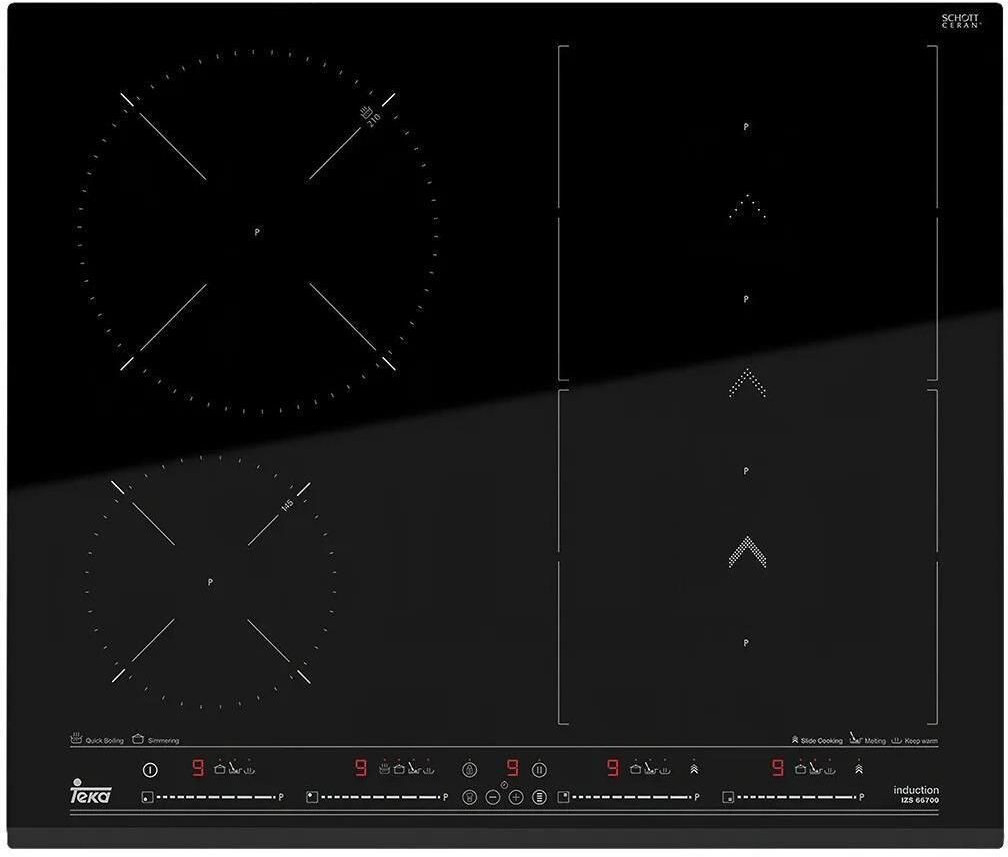Tap the pause (Stop&Go) button

tap(538, 769)
